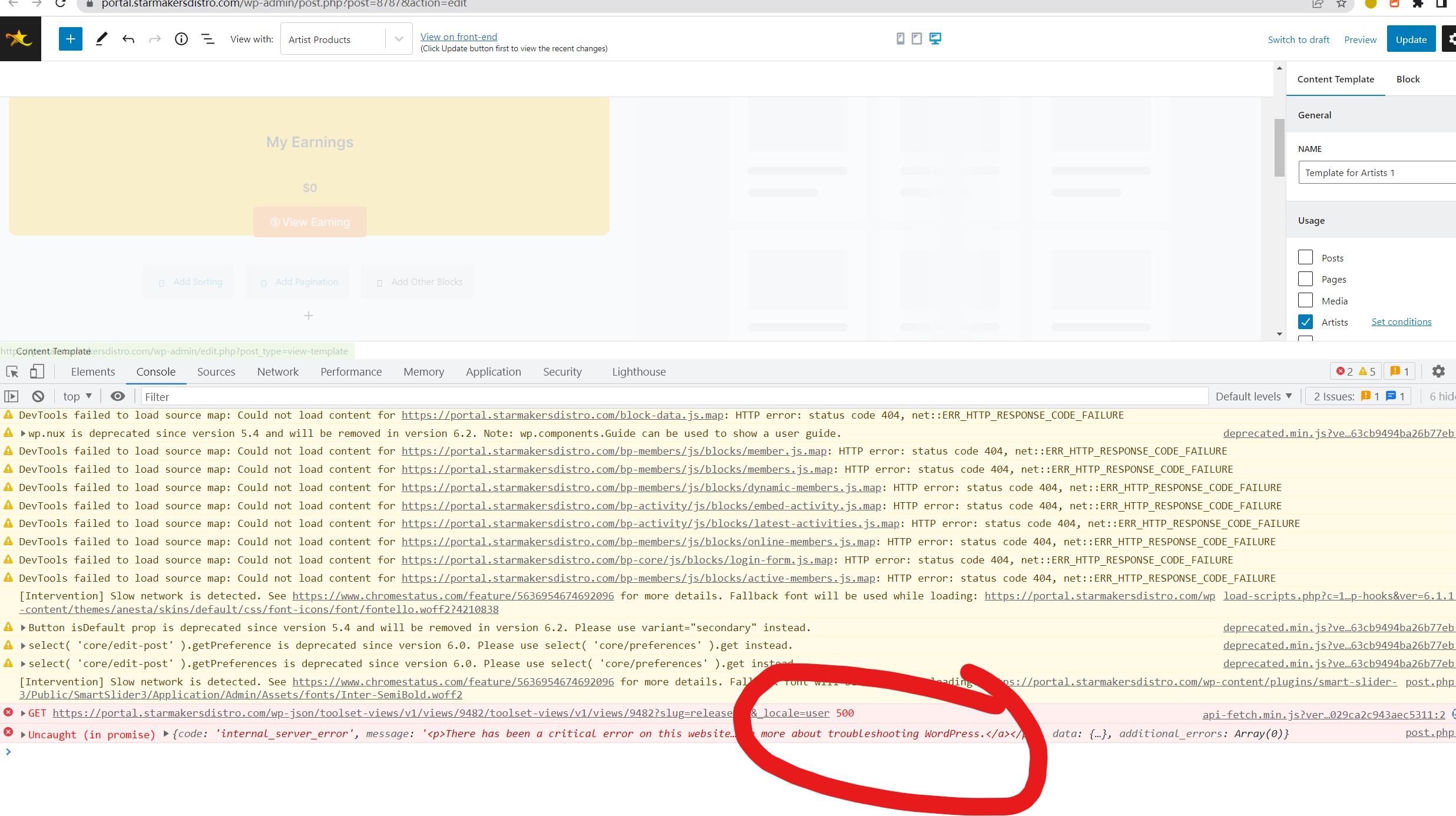
Task: Clear the console log
Action: [38, 396]
